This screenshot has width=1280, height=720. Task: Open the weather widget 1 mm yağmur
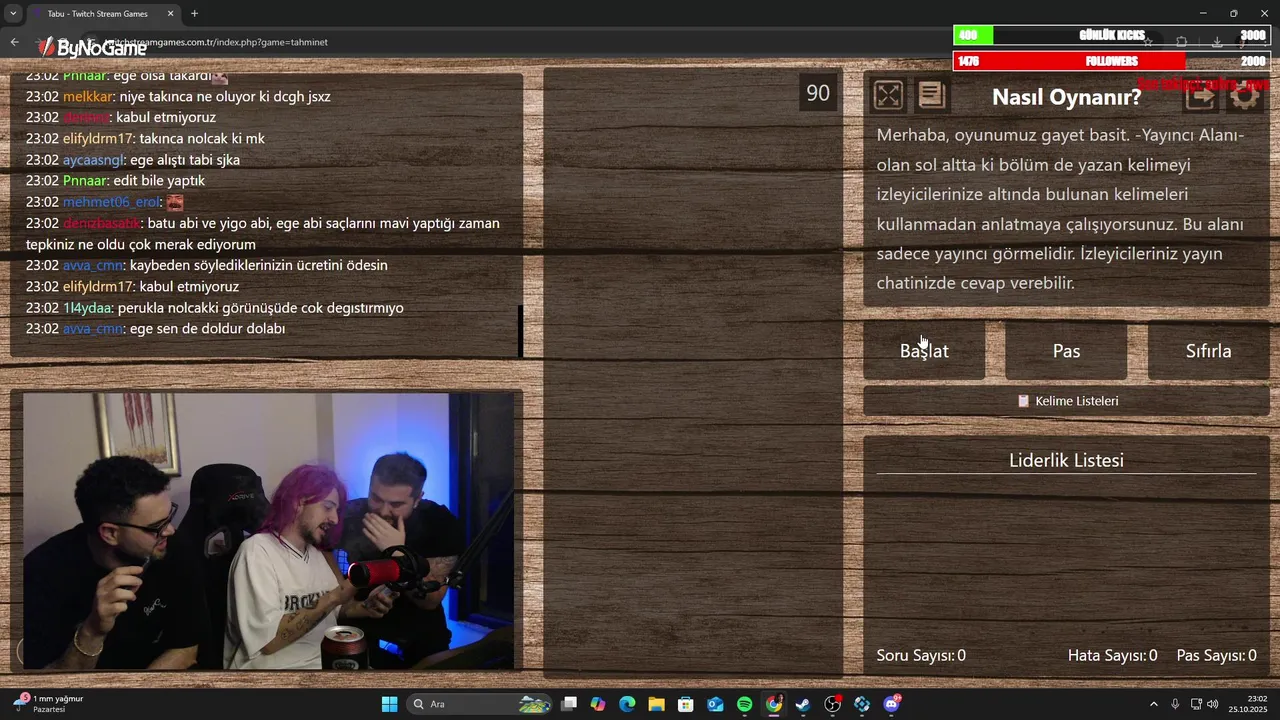click(x=48, y=704)
